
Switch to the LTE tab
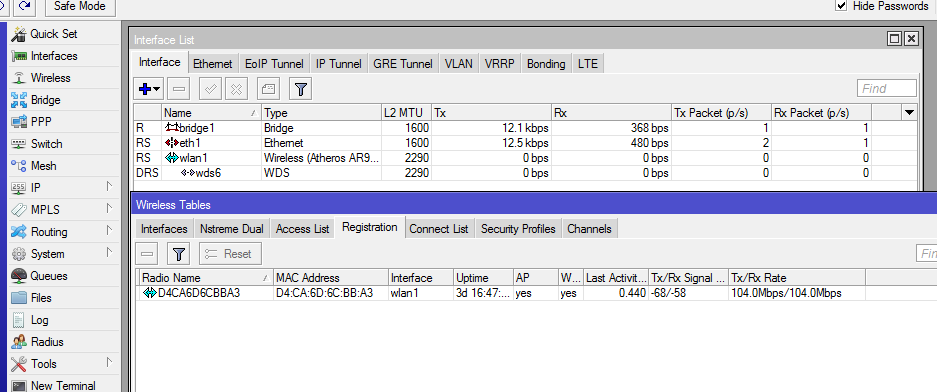coord(588,64)
